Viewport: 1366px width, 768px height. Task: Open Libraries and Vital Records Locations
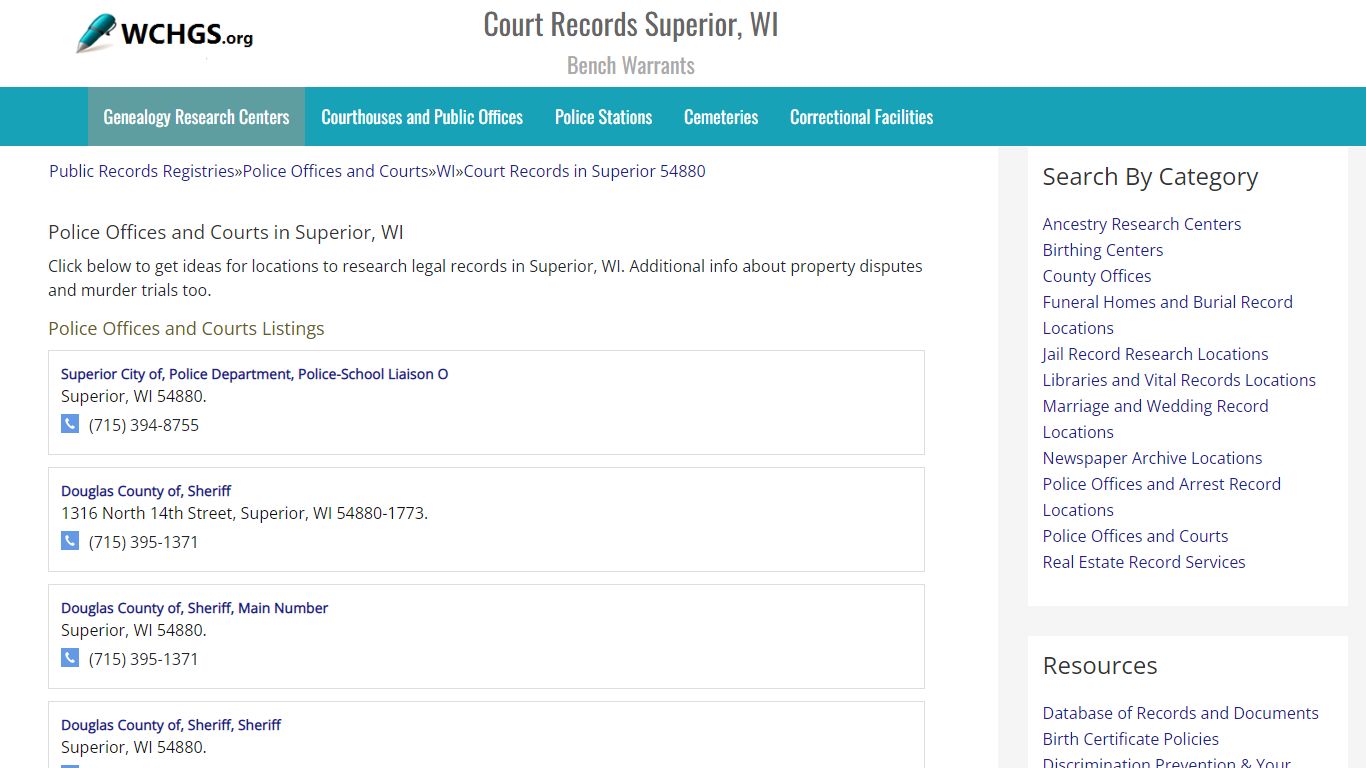(x=1179, y=380)
